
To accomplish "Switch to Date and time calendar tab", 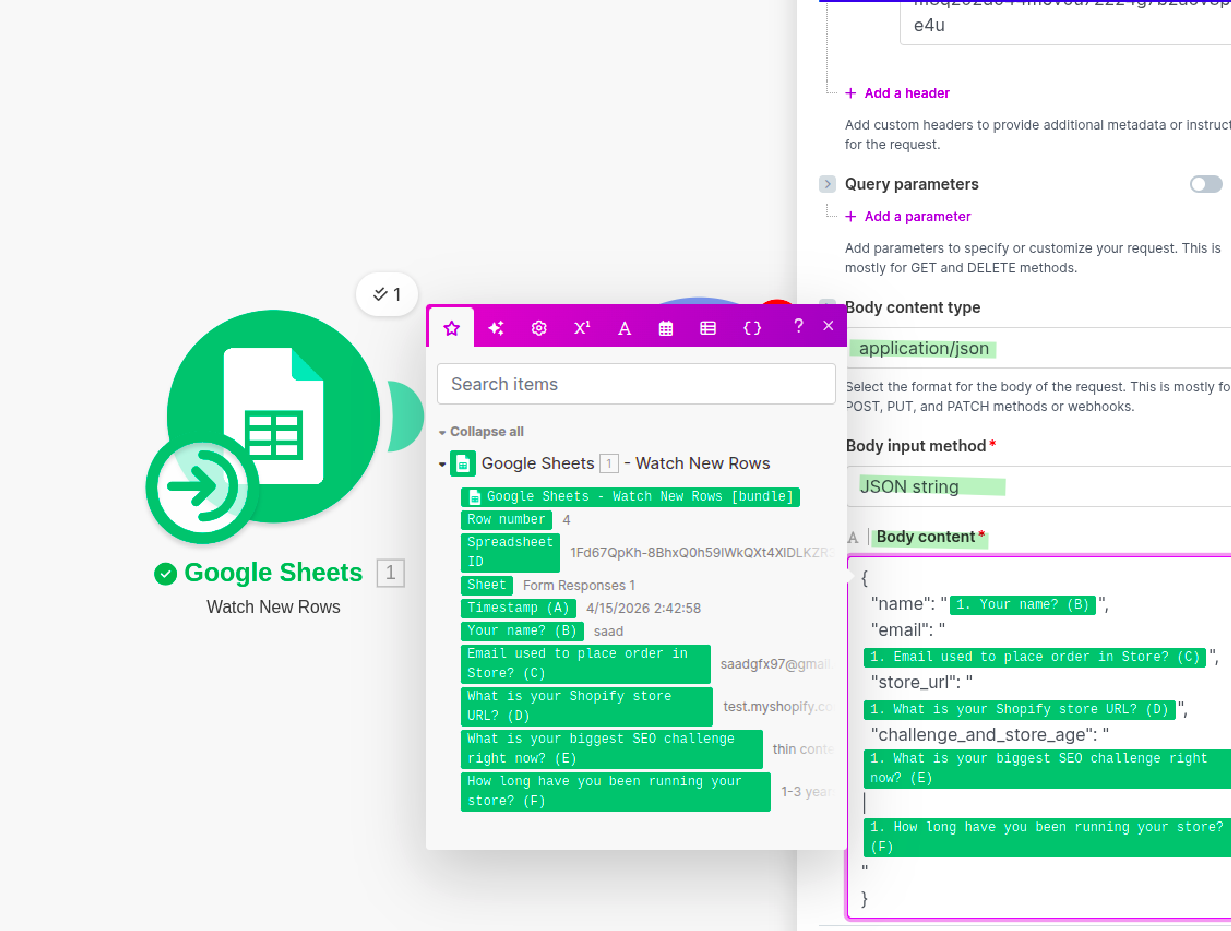I will [x=666, y=328].
